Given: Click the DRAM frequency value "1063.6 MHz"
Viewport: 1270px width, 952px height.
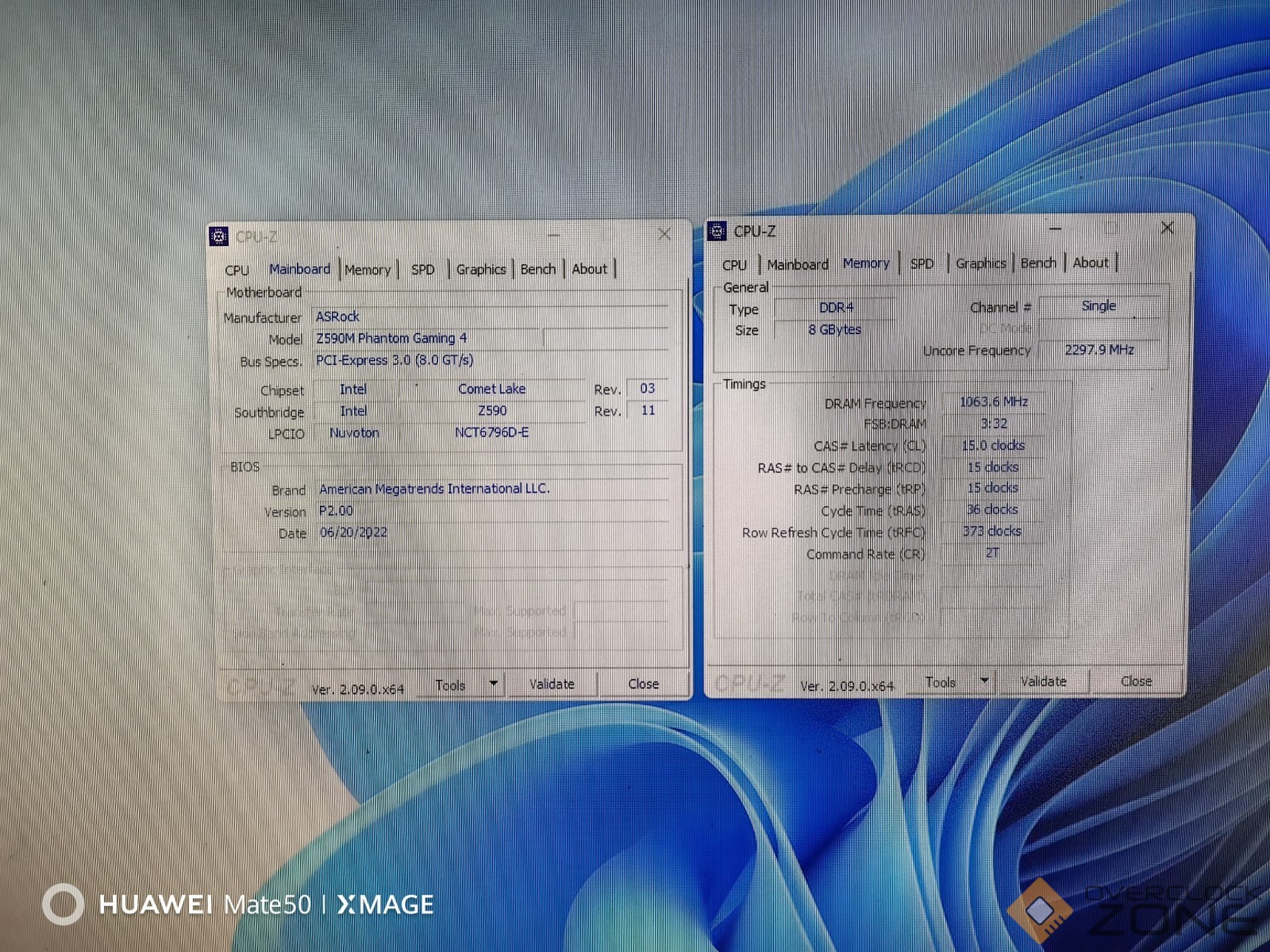Looking at the screenshot, I should click(x=993, y=402).
